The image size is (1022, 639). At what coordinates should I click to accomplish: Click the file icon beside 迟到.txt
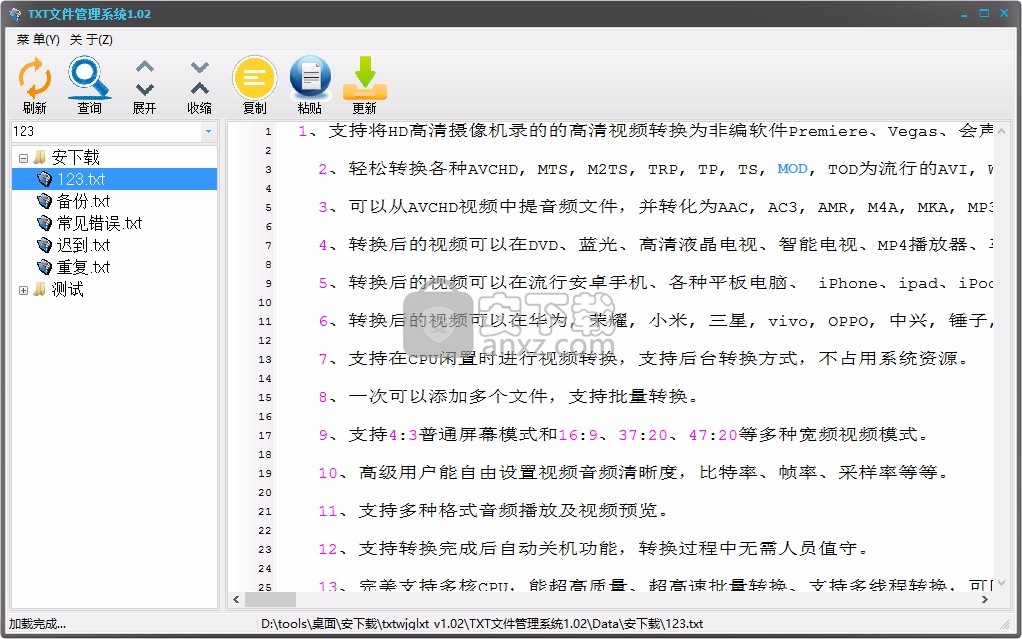click(x=44, y=245)
